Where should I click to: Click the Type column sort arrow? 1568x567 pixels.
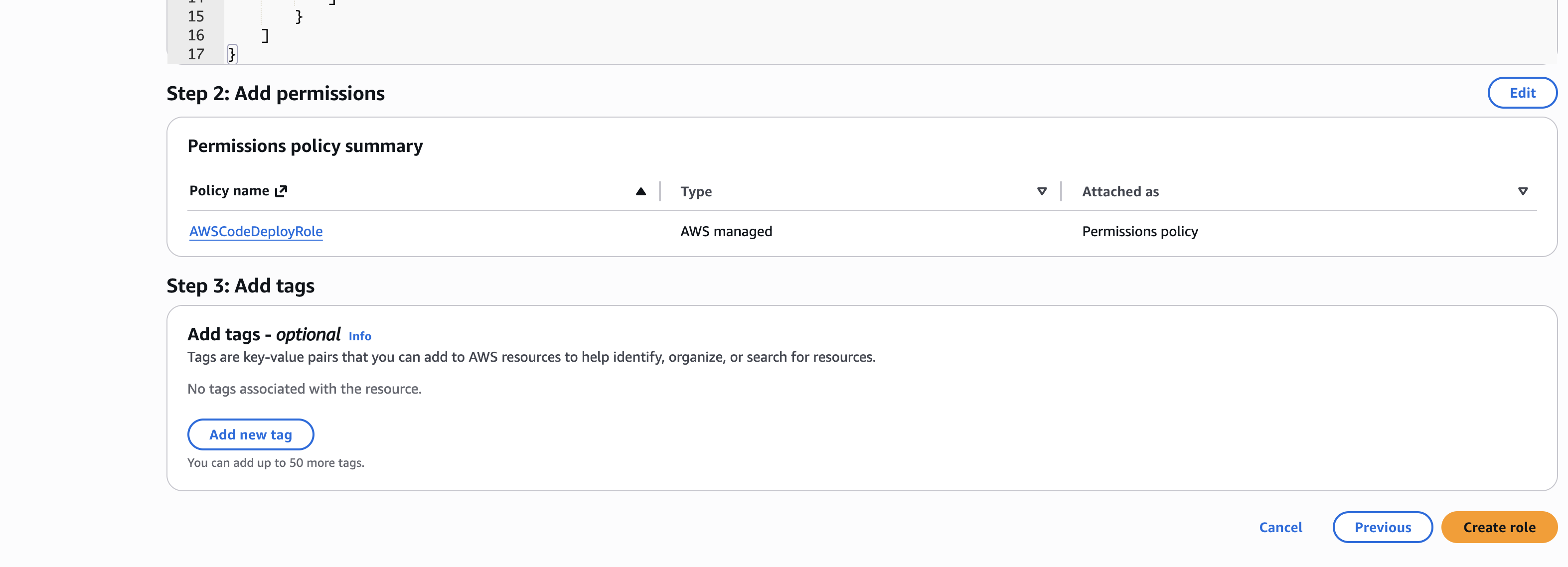1042,192
